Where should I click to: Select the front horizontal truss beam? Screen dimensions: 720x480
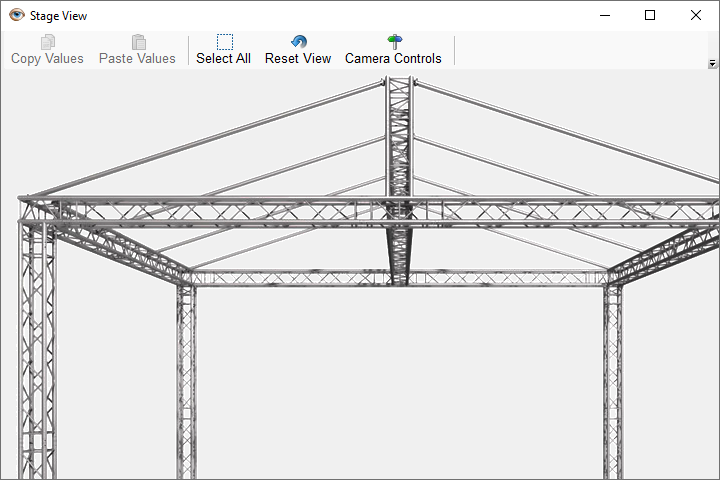coord(380,210)
